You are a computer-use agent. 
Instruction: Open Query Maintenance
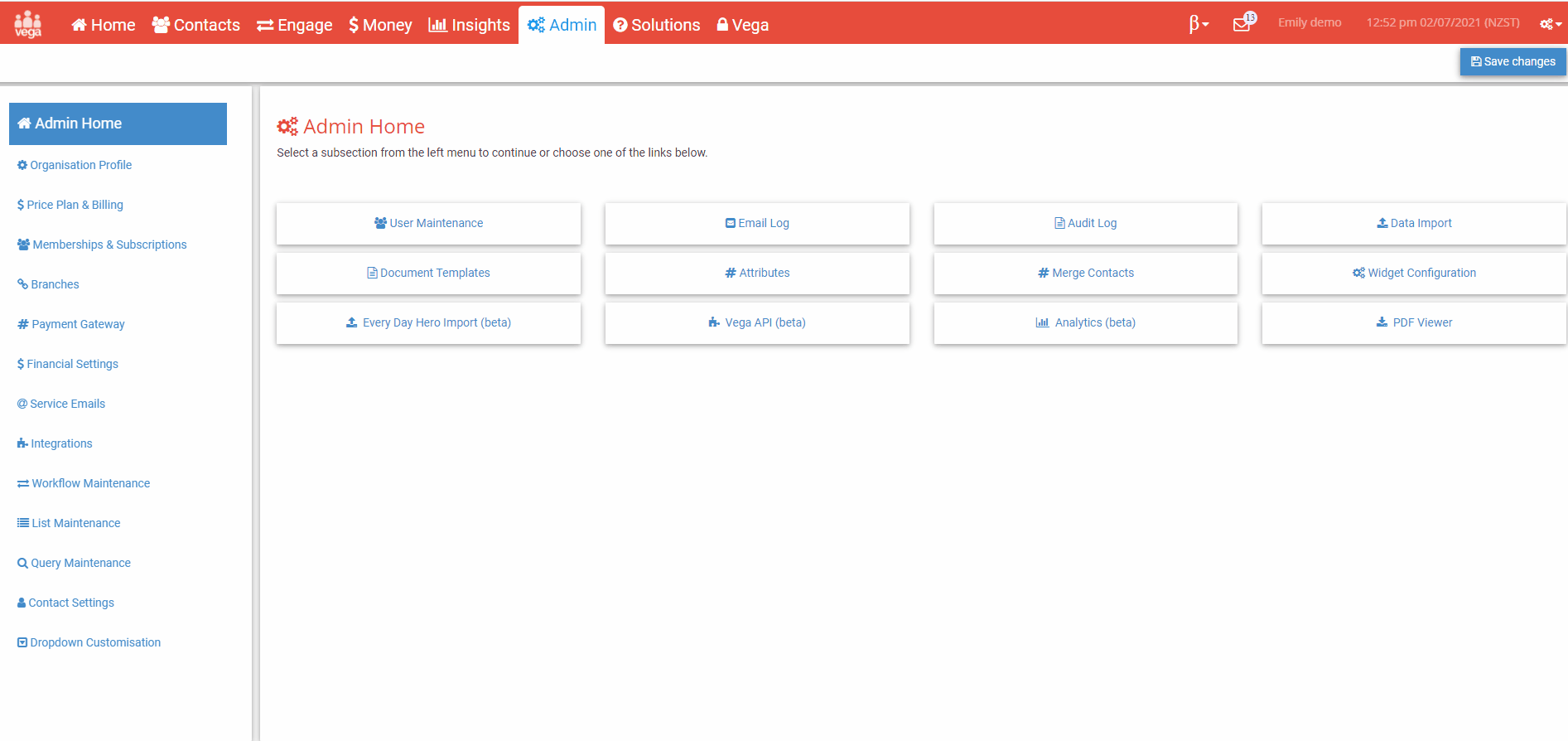pyautogui.click(x=74, y=563)
